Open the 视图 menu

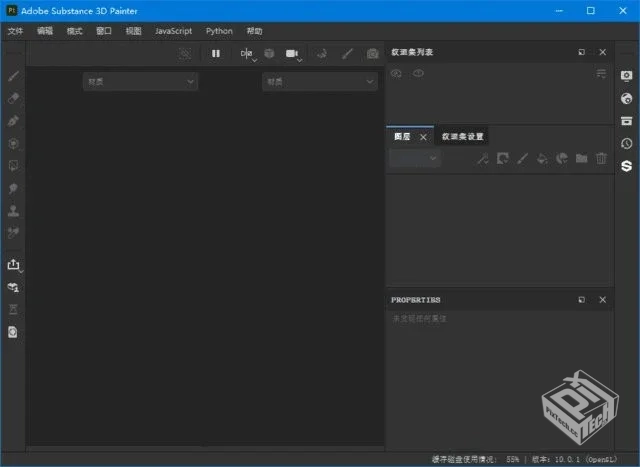click(133, 31)
